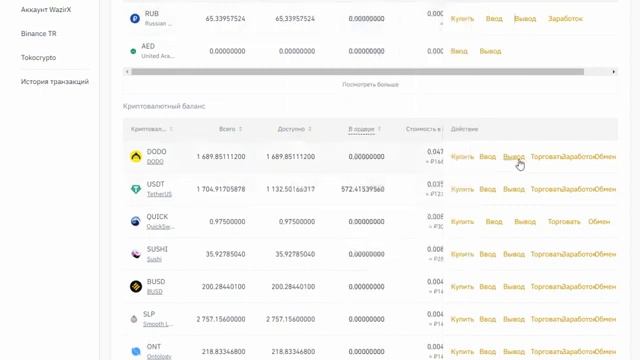
Task: Click Торговать in the QUICK row
Action: (564, 222)
